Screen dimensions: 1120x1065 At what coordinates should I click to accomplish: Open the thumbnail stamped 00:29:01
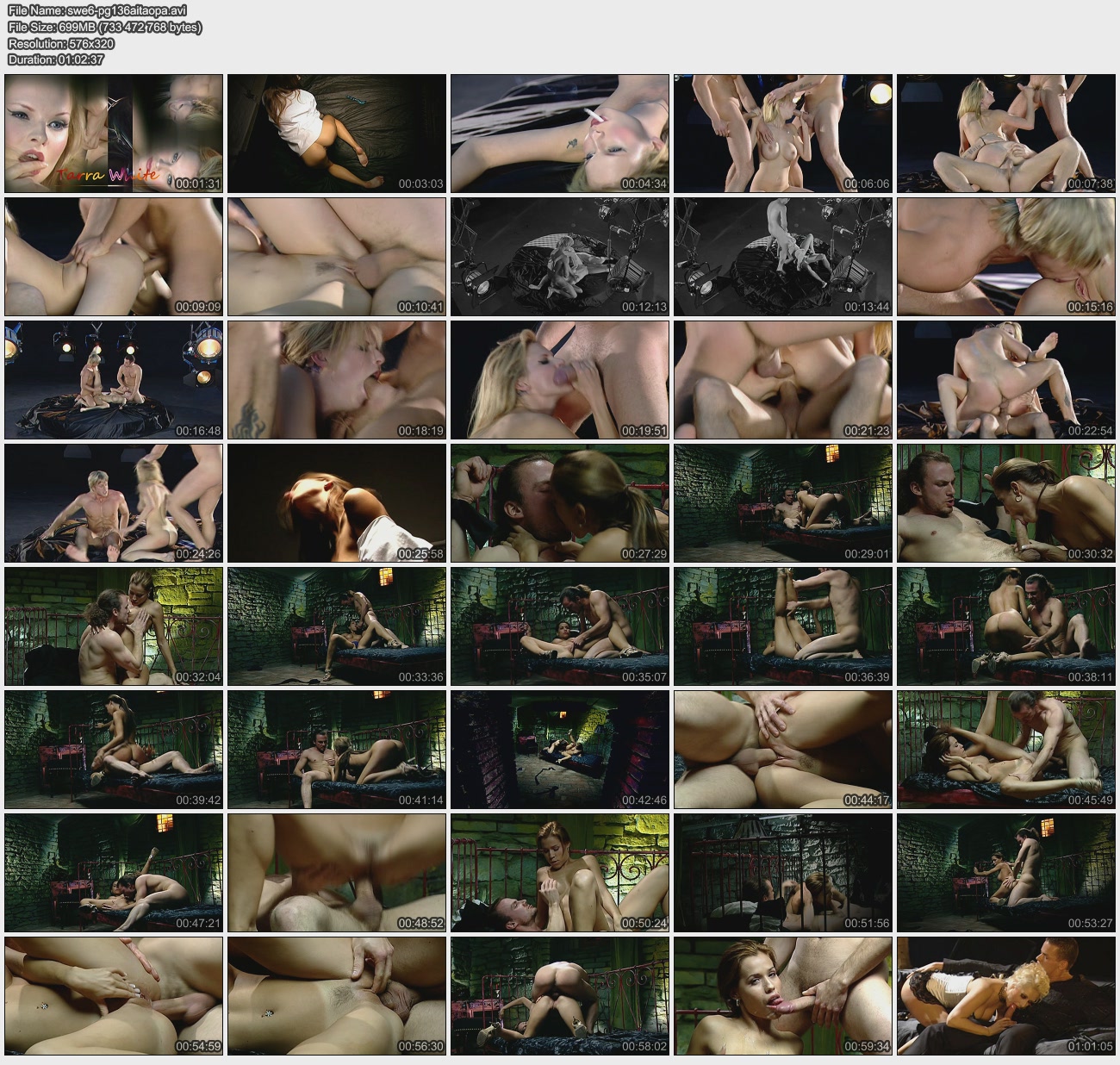click(x=782, y=503)
